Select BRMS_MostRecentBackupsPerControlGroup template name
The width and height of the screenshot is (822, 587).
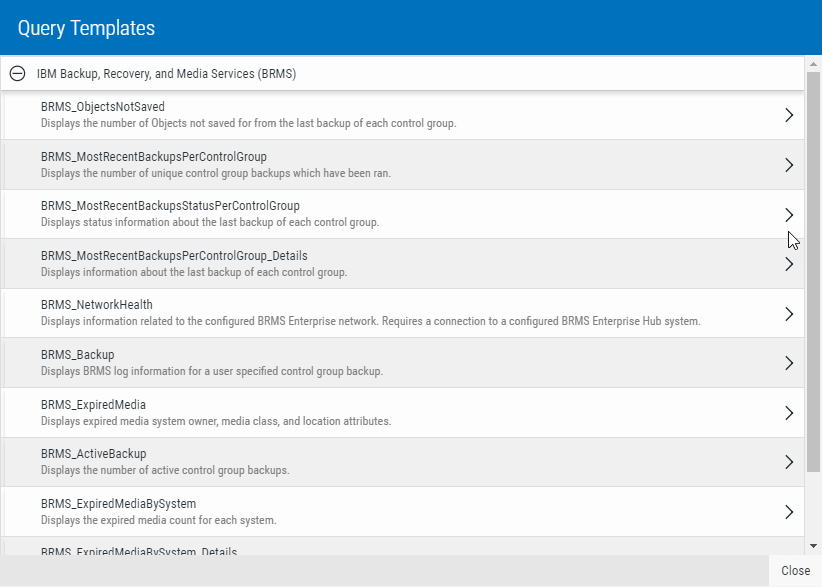coord(154,157)
